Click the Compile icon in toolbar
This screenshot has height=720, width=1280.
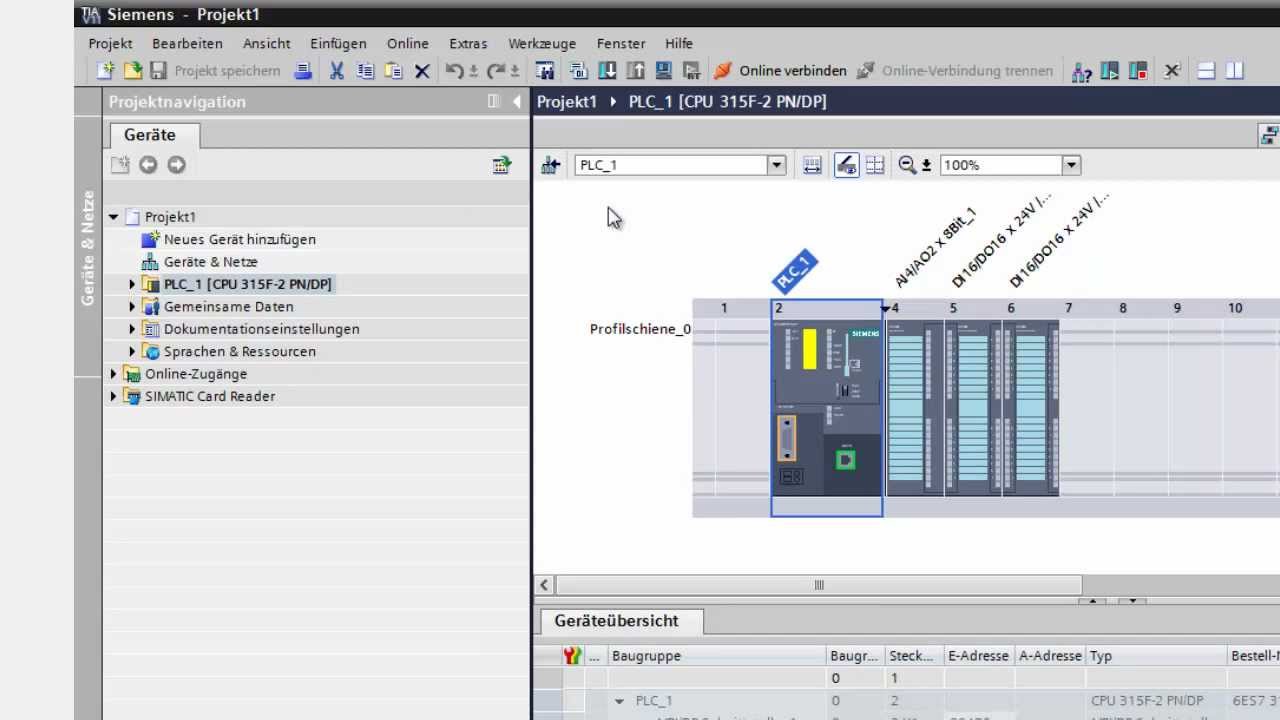coord(578,71)
